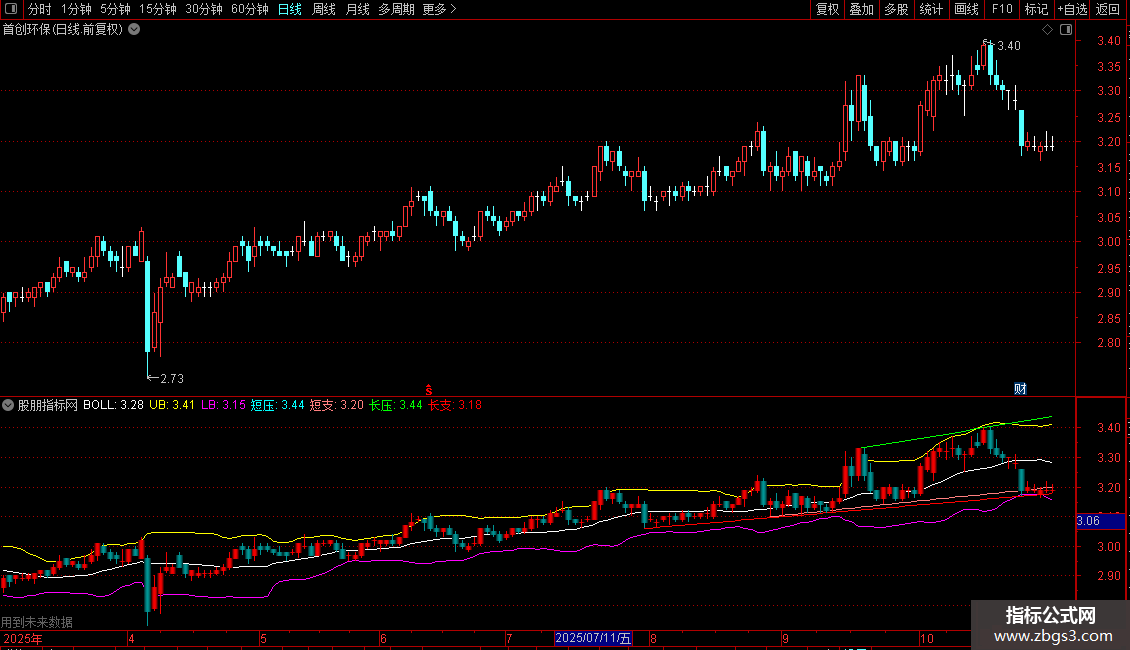The width and height of the screenshot is (1130, 650).
Task: Open the 复权 adjustment menu
Action: click(x=827, y=9)
